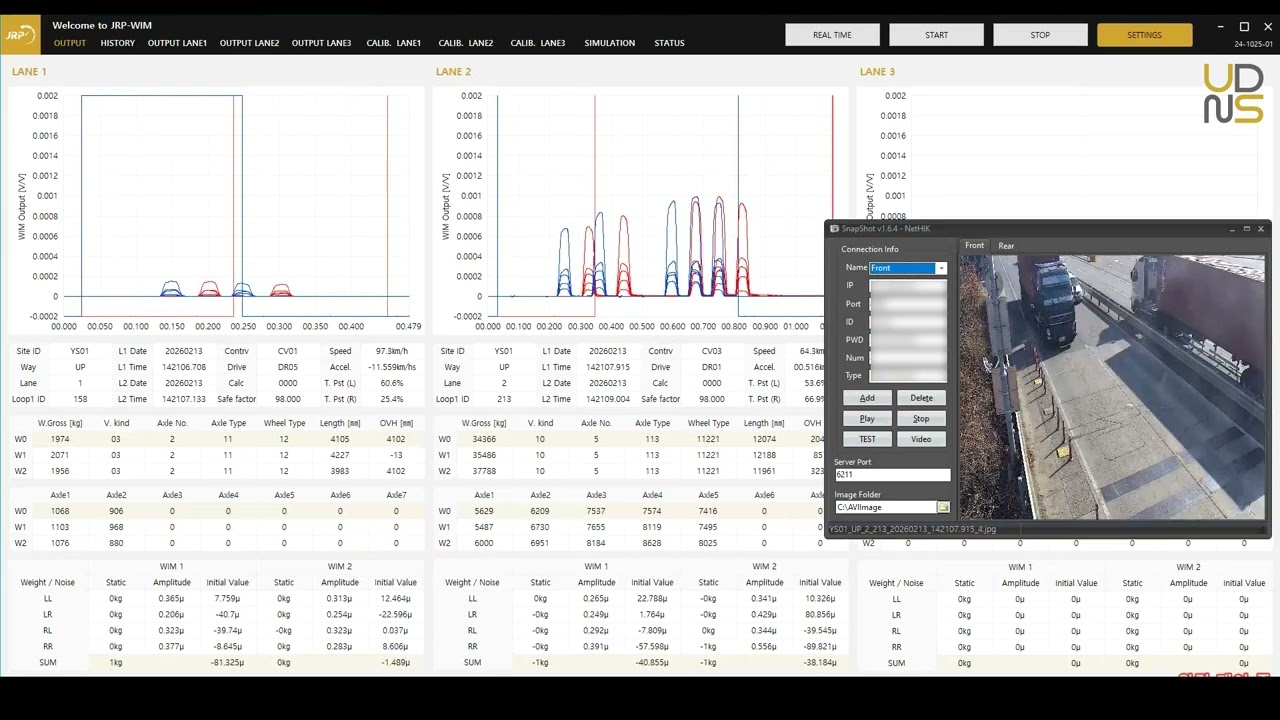Image resolution: width=1280 pixels, height=720 pixels.
Task: Click Lane 2 W1 length value 12188
Action: coord(764,455)
